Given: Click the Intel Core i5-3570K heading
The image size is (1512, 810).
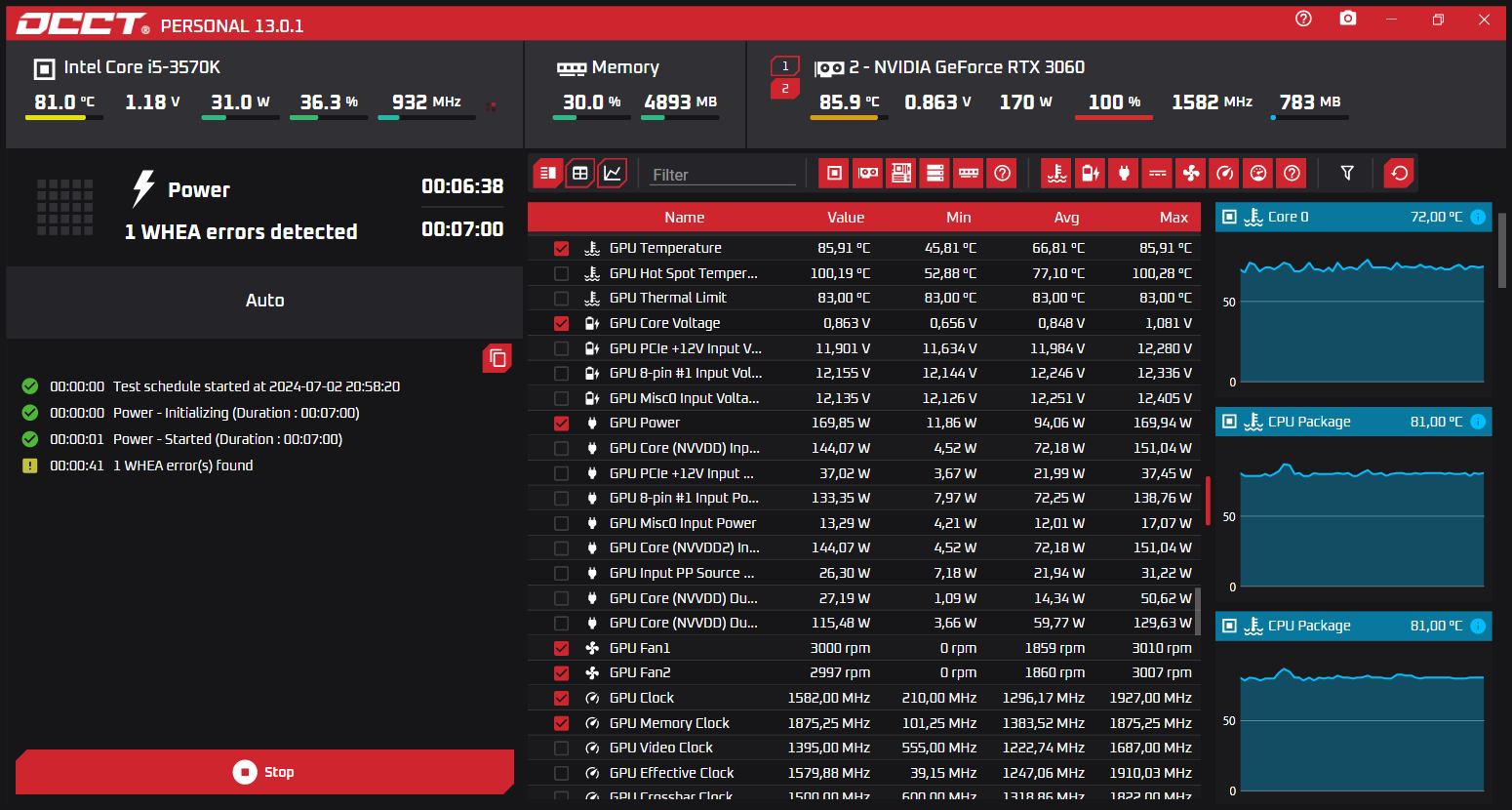Looking at the screenshot, I should 141,67.
